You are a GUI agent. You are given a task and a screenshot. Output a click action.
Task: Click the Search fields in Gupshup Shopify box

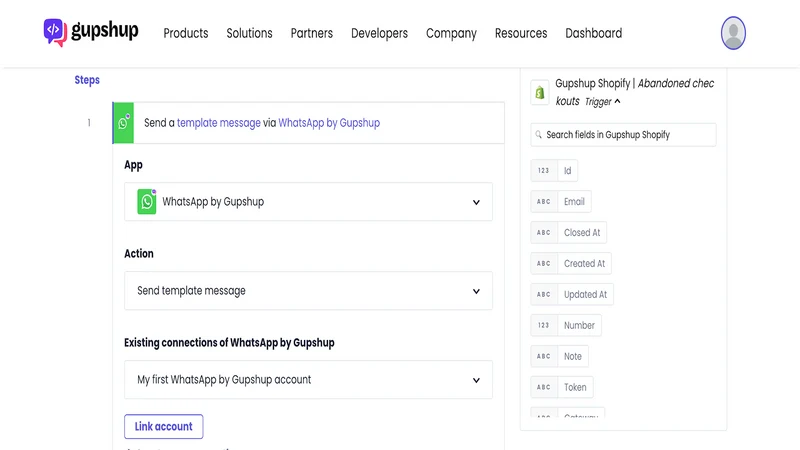tap(623, 135)
